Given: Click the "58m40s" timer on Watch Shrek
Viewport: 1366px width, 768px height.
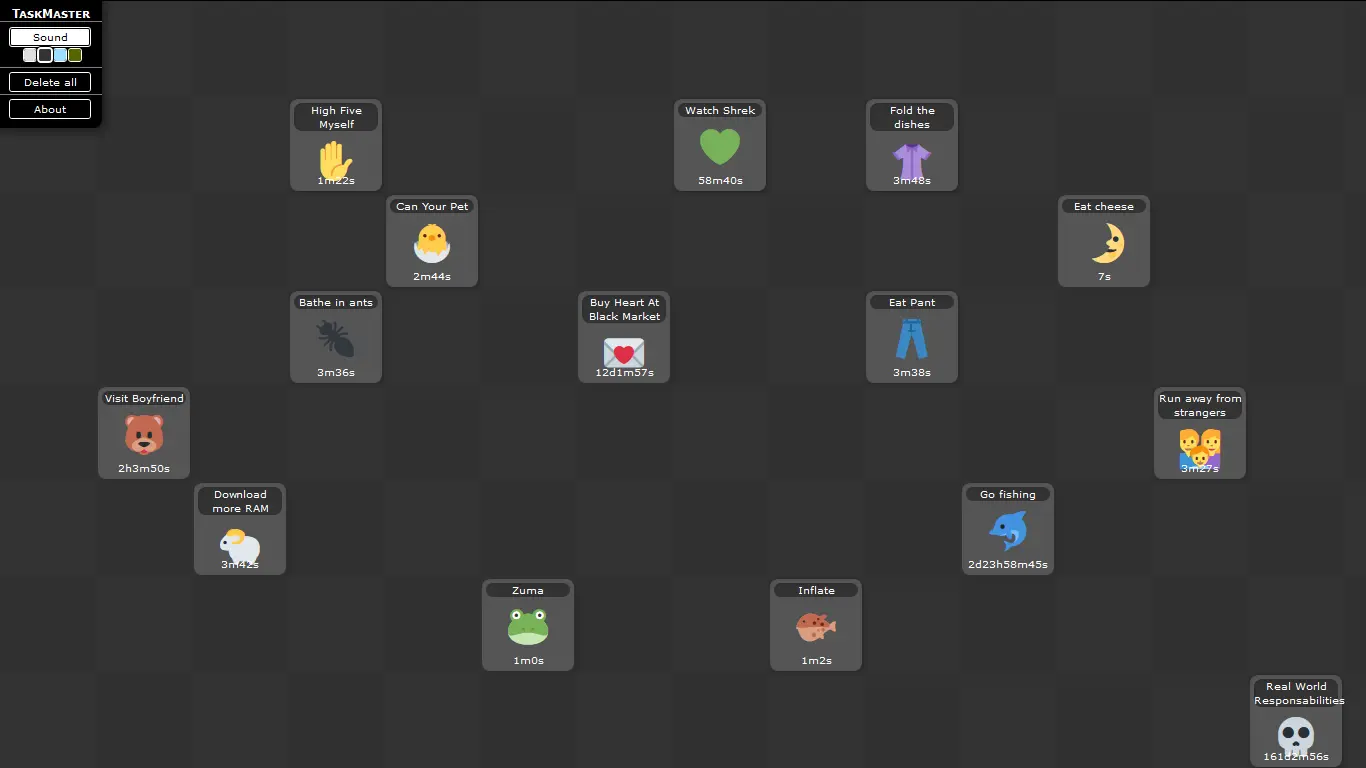Looking at the screenshot, I should (x=720, y=181).
